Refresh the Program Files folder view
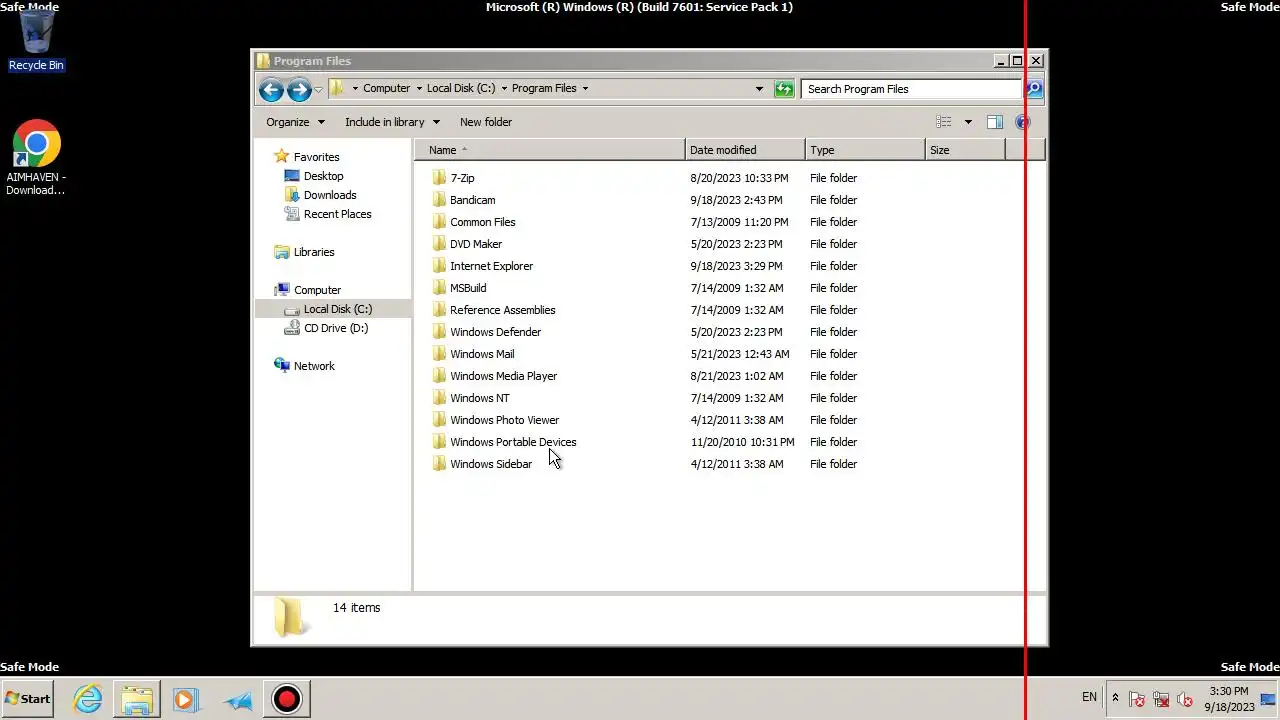Screen dimensions: 1280x720 coord(784,89)
